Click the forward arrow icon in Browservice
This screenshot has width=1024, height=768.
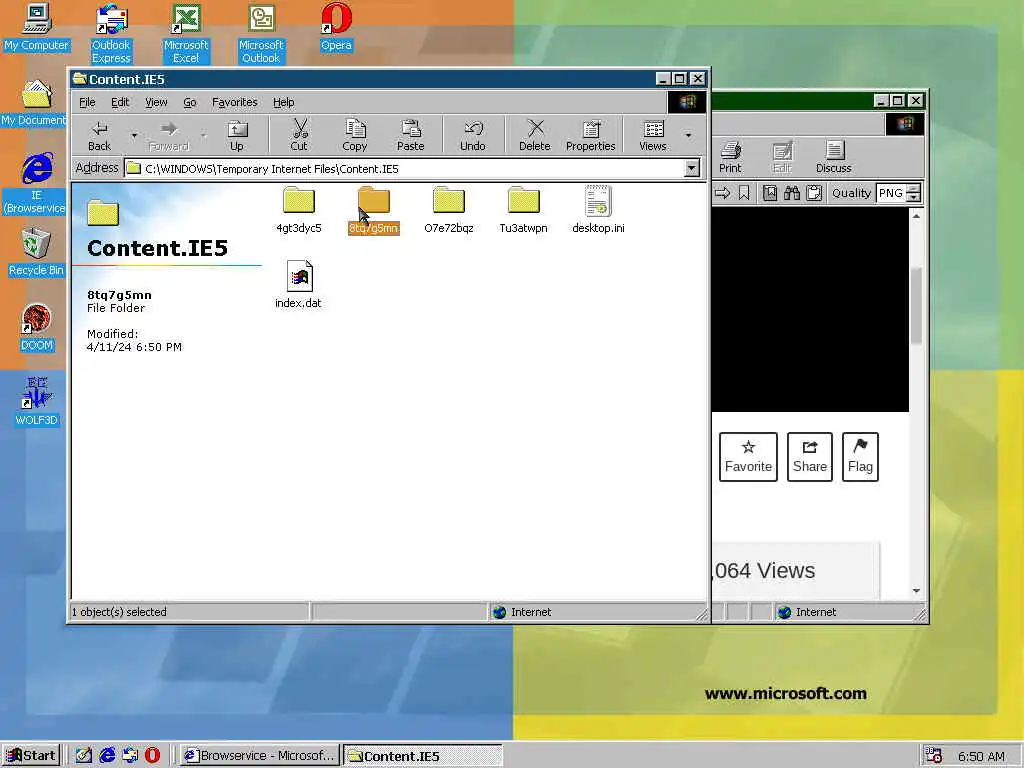pyautogui.click(x=722, y=193)
